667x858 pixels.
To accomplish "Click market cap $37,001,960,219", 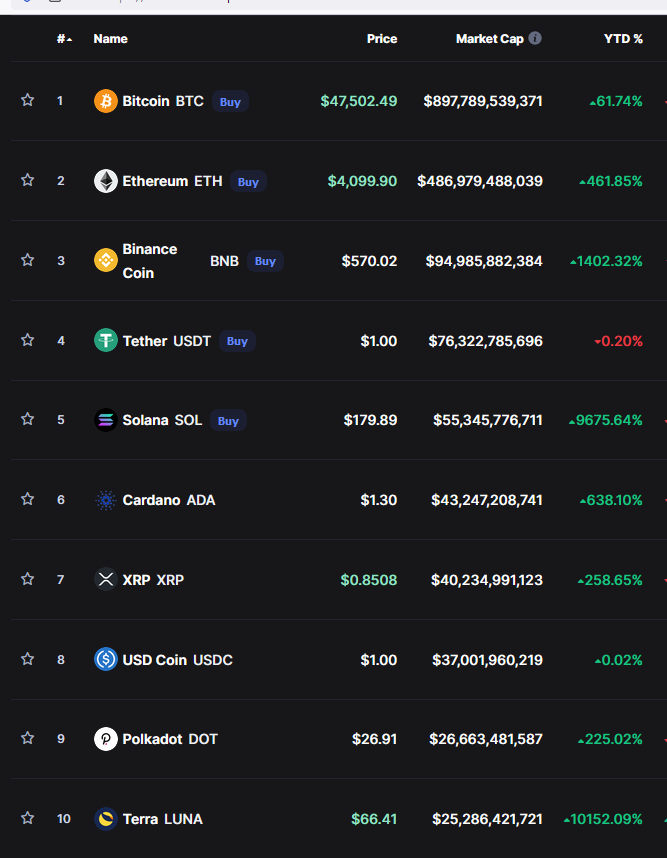I will [x=488, y=660].
